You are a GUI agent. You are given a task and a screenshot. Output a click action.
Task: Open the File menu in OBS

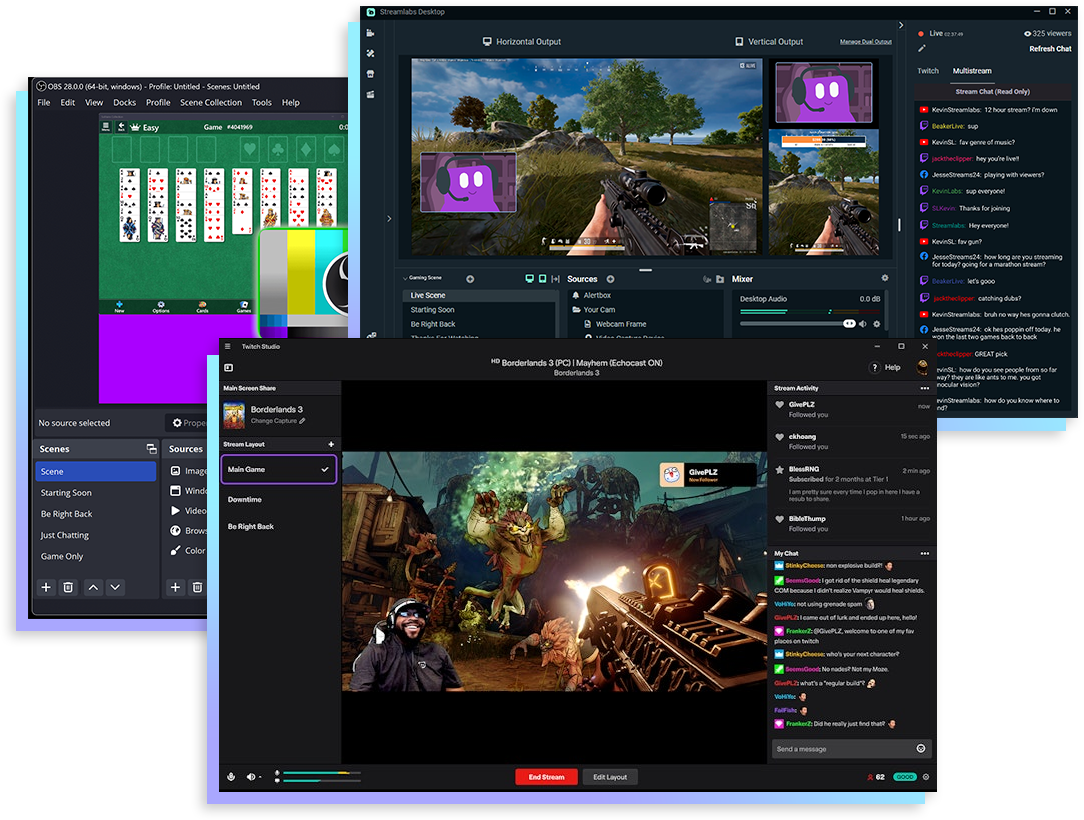[x=44, y=102]
